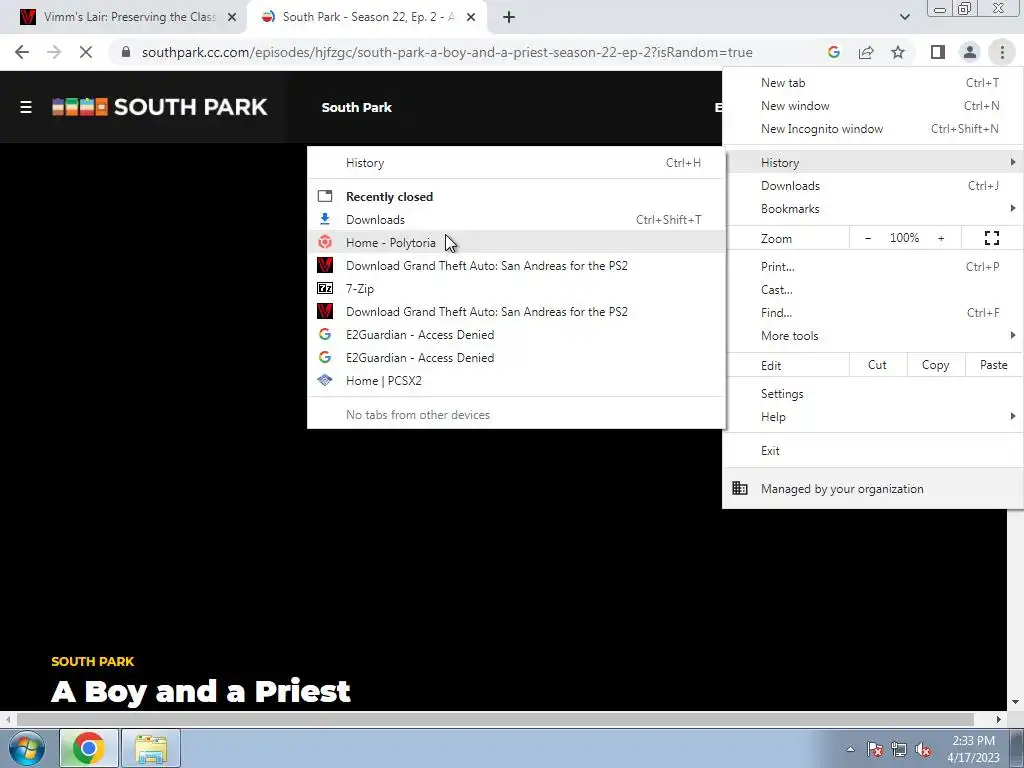Screen dimensions: 1024x768
Task: Click the South Park logo
Action: (x=159, y=107)
